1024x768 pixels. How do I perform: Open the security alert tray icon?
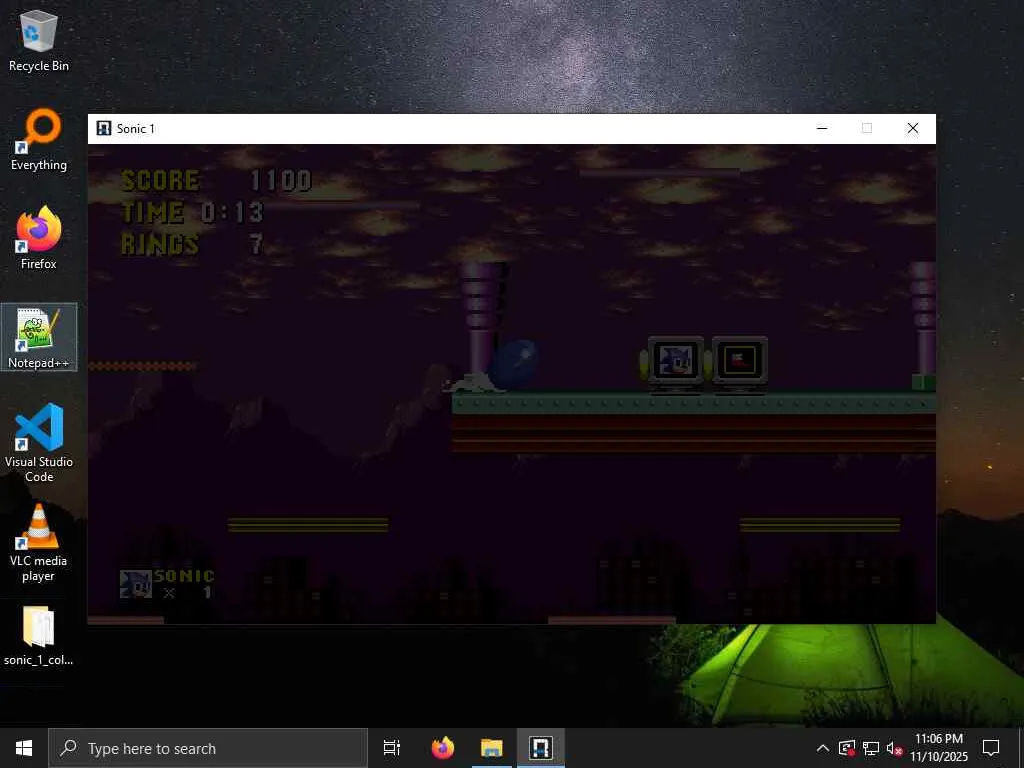(847, 748)
